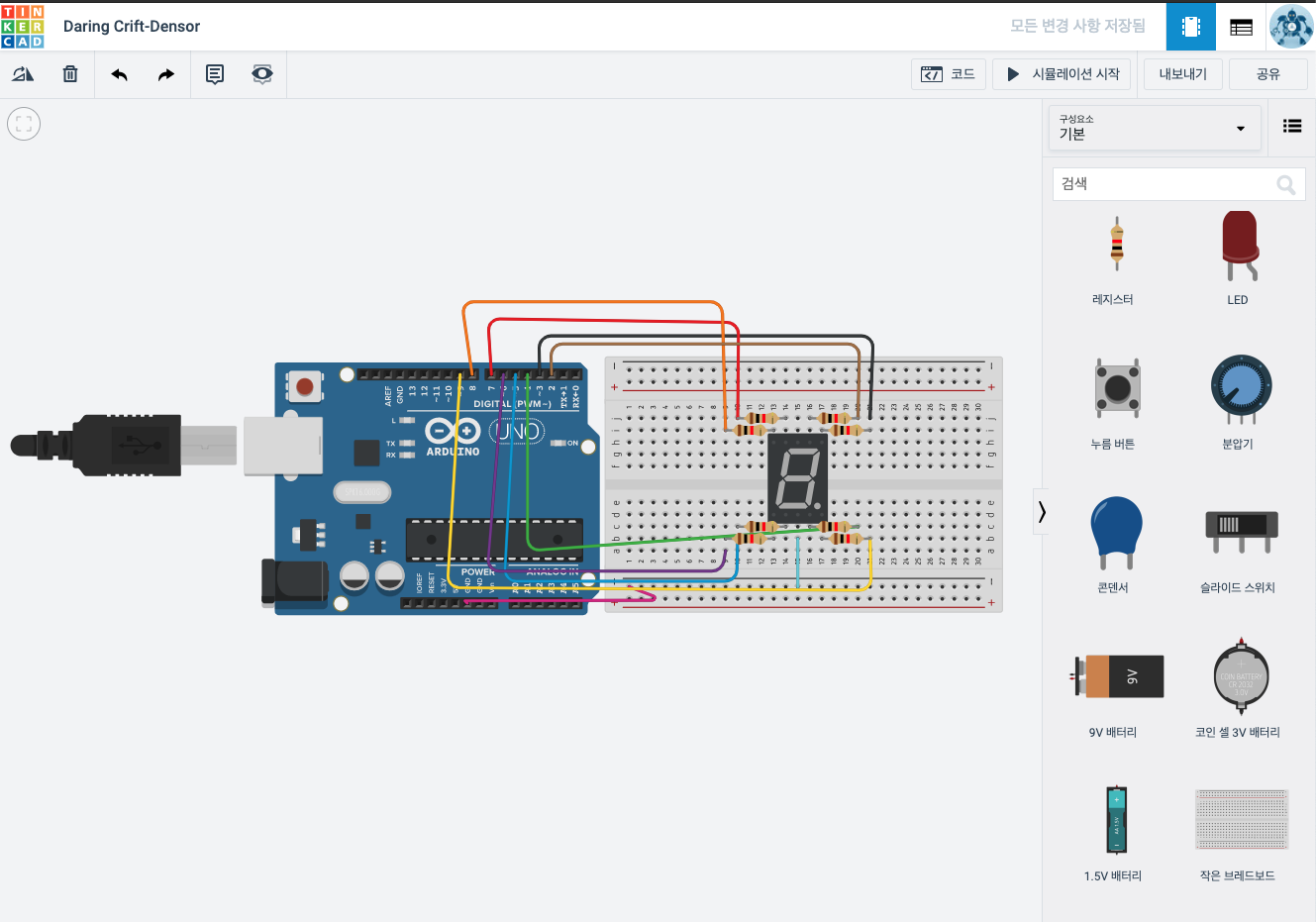The height and width of the screenshot is (922, 1316).
Task: Zoom to fit the circuit
Action: 24,124
